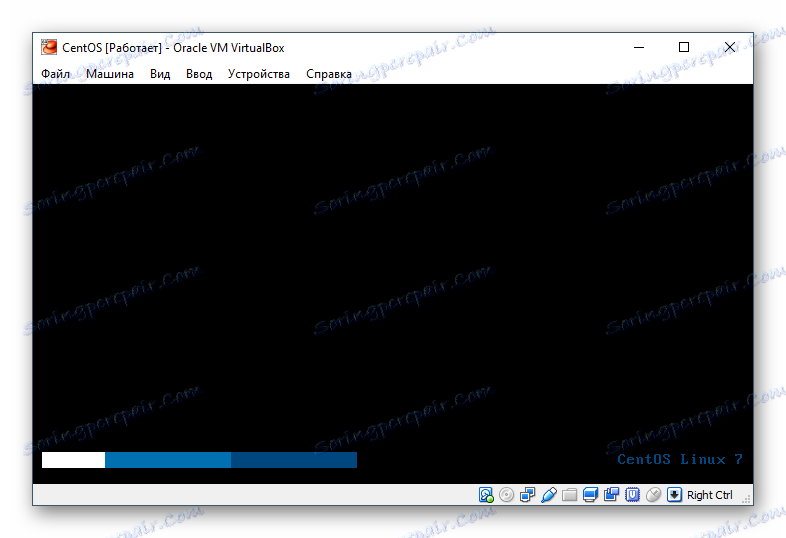Close the CentOS VirtualBox window
This screenshot has width=786, height=538.
click(730, 47)
